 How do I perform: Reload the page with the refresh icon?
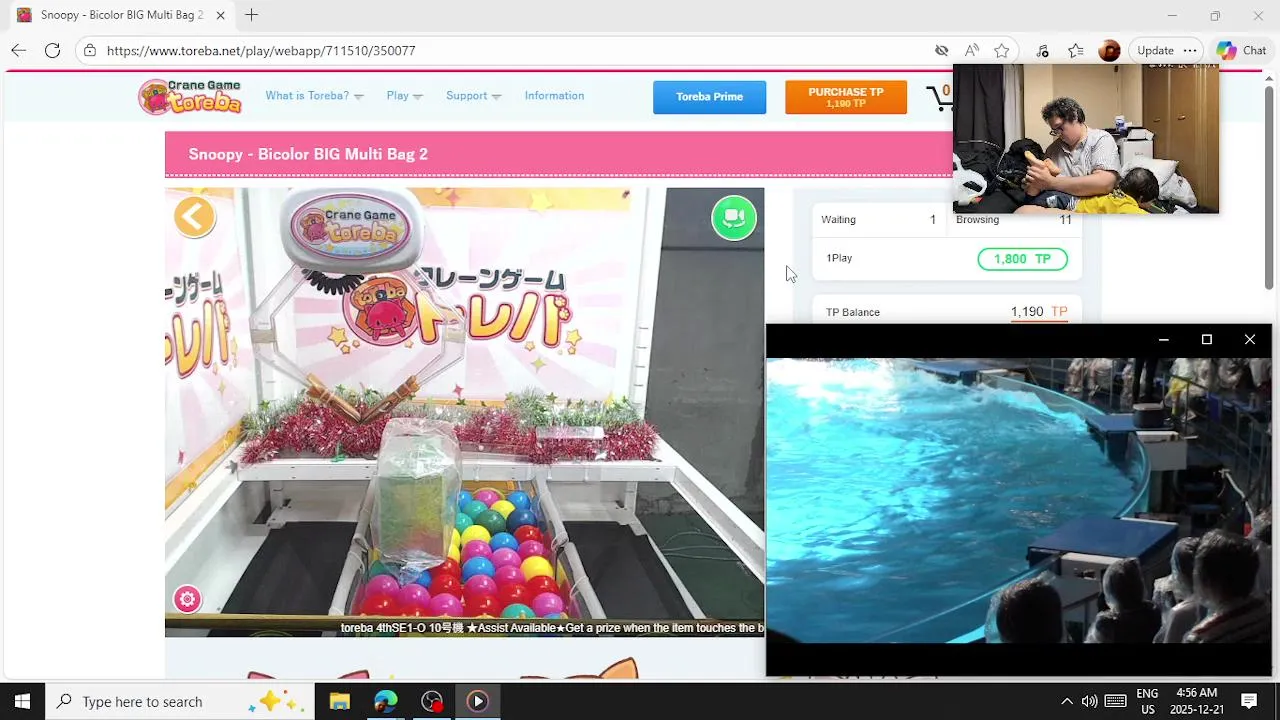click(x=52, y=50)
